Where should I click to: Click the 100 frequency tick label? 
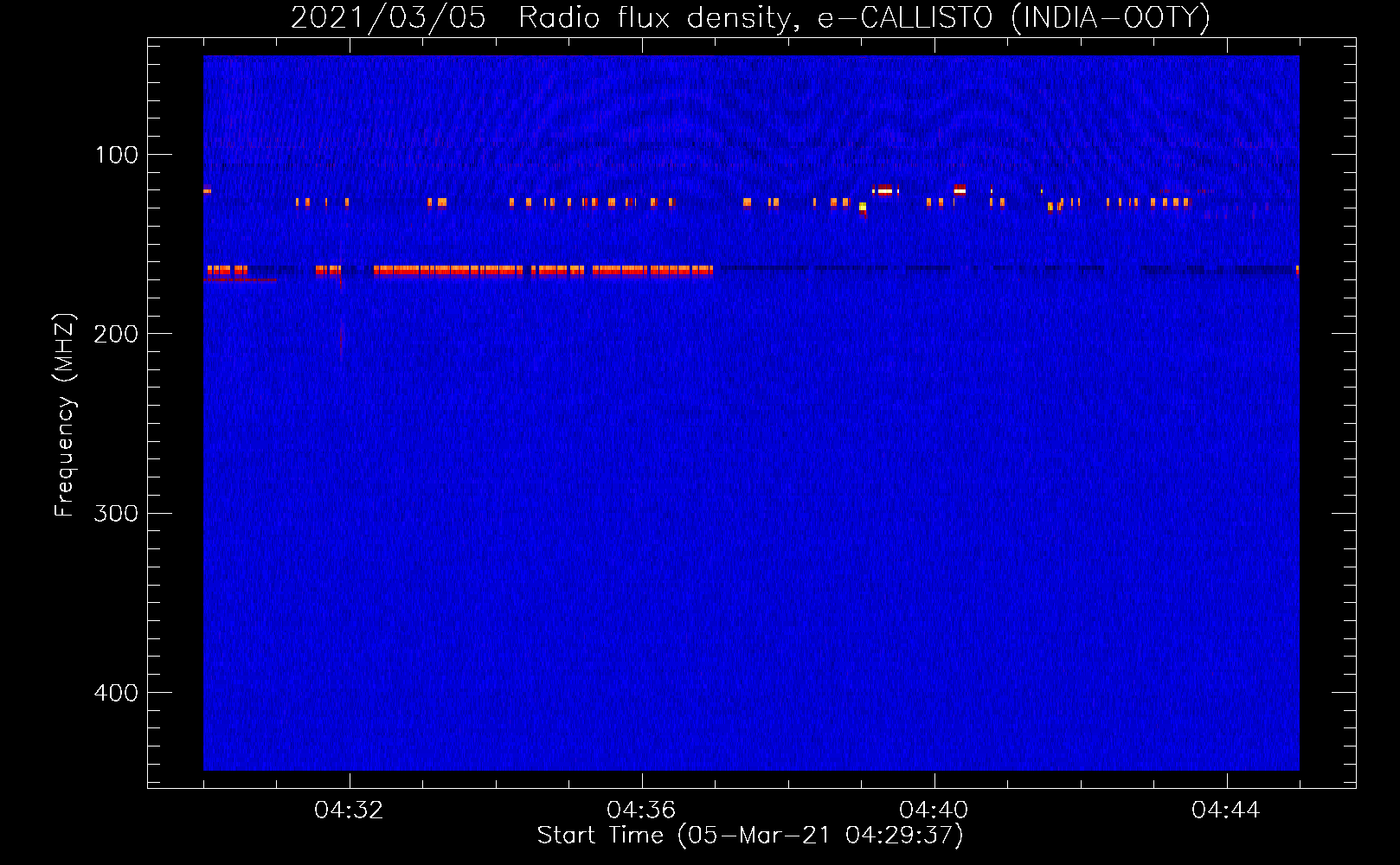pos(117,155)
